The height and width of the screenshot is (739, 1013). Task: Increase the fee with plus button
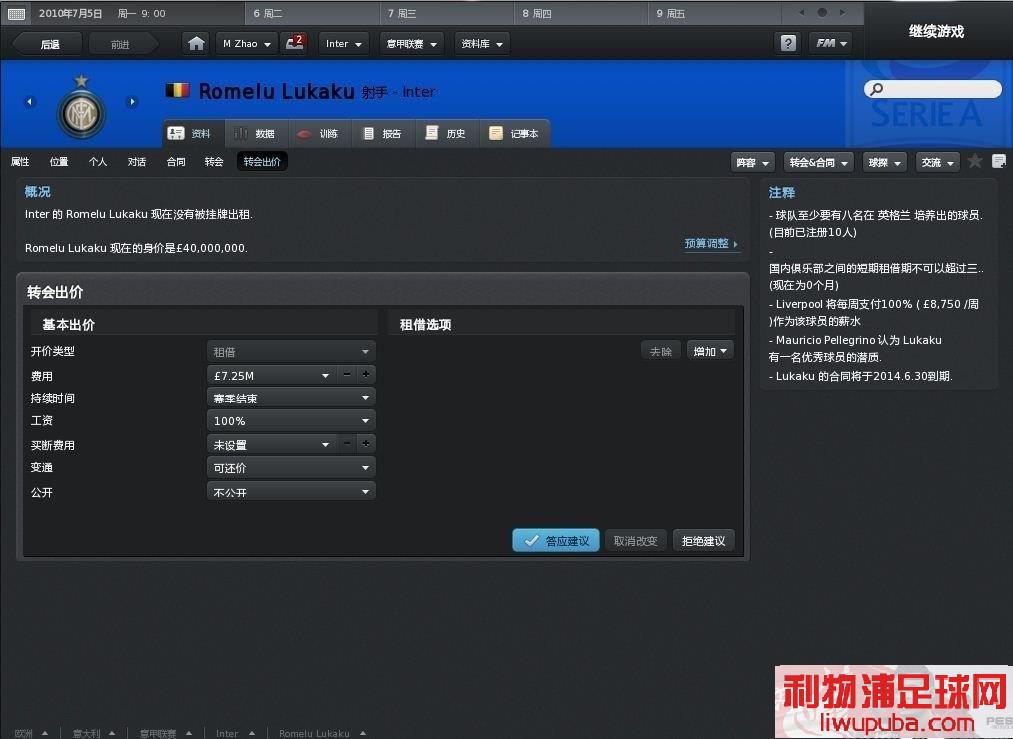366,375
